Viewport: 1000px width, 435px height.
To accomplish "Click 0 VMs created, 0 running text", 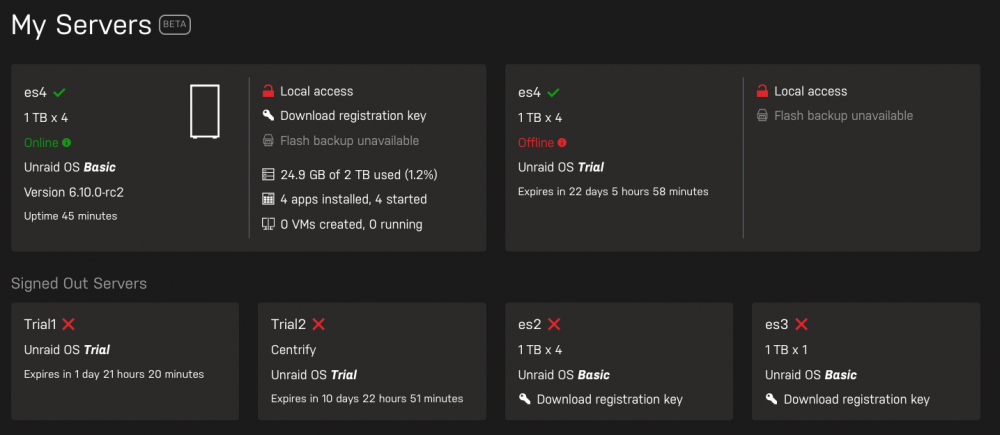I will tap(351, 225).
